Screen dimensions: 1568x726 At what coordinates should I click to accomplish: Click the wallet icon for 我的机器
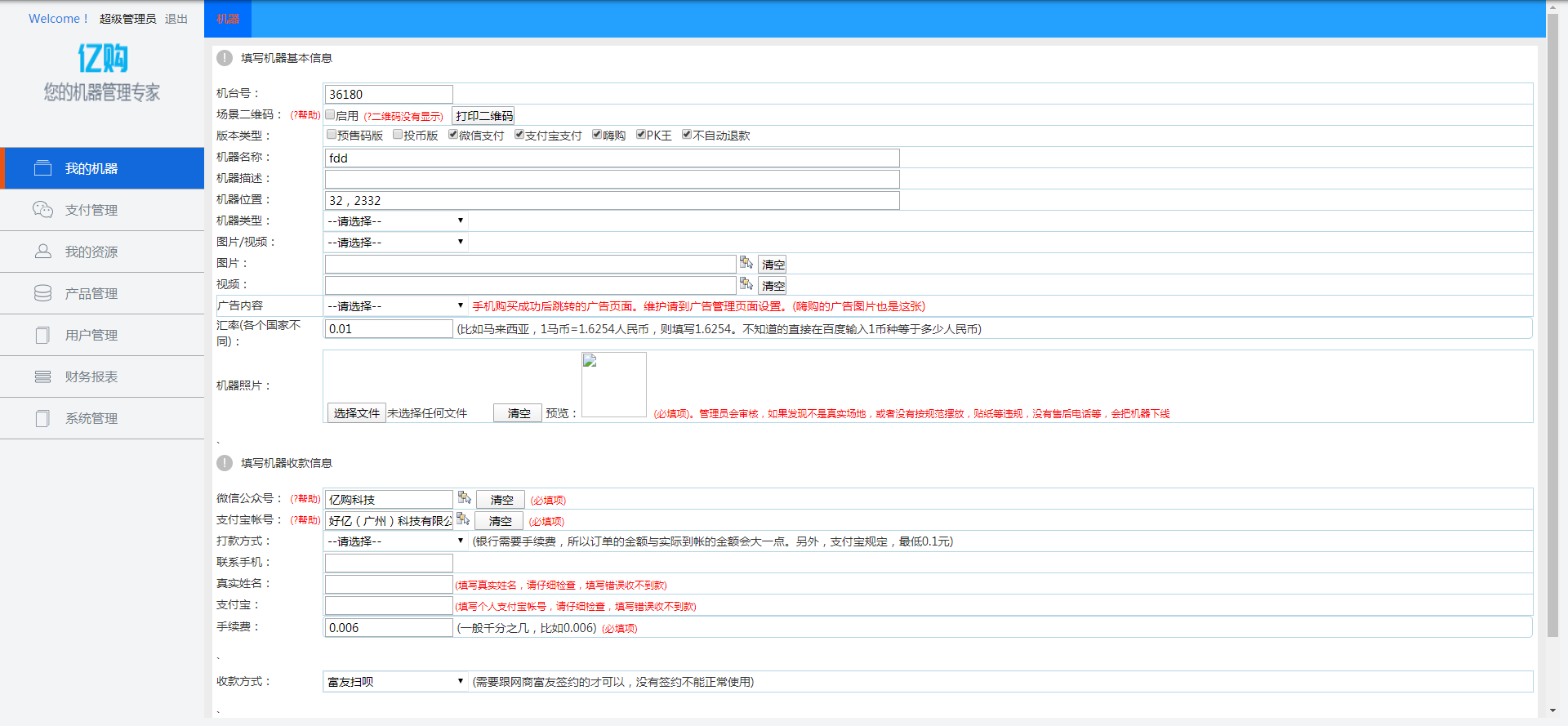pos(42,168)
